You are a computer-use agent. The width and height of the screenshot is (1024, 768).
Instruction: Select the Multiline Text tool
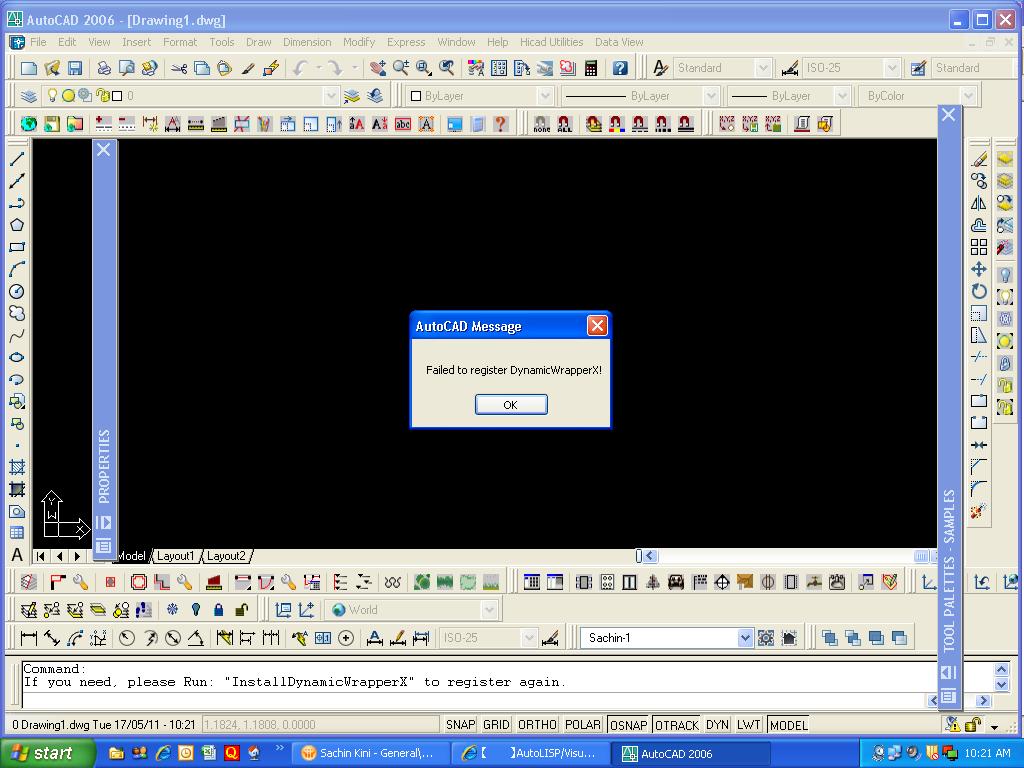point(17,555)
